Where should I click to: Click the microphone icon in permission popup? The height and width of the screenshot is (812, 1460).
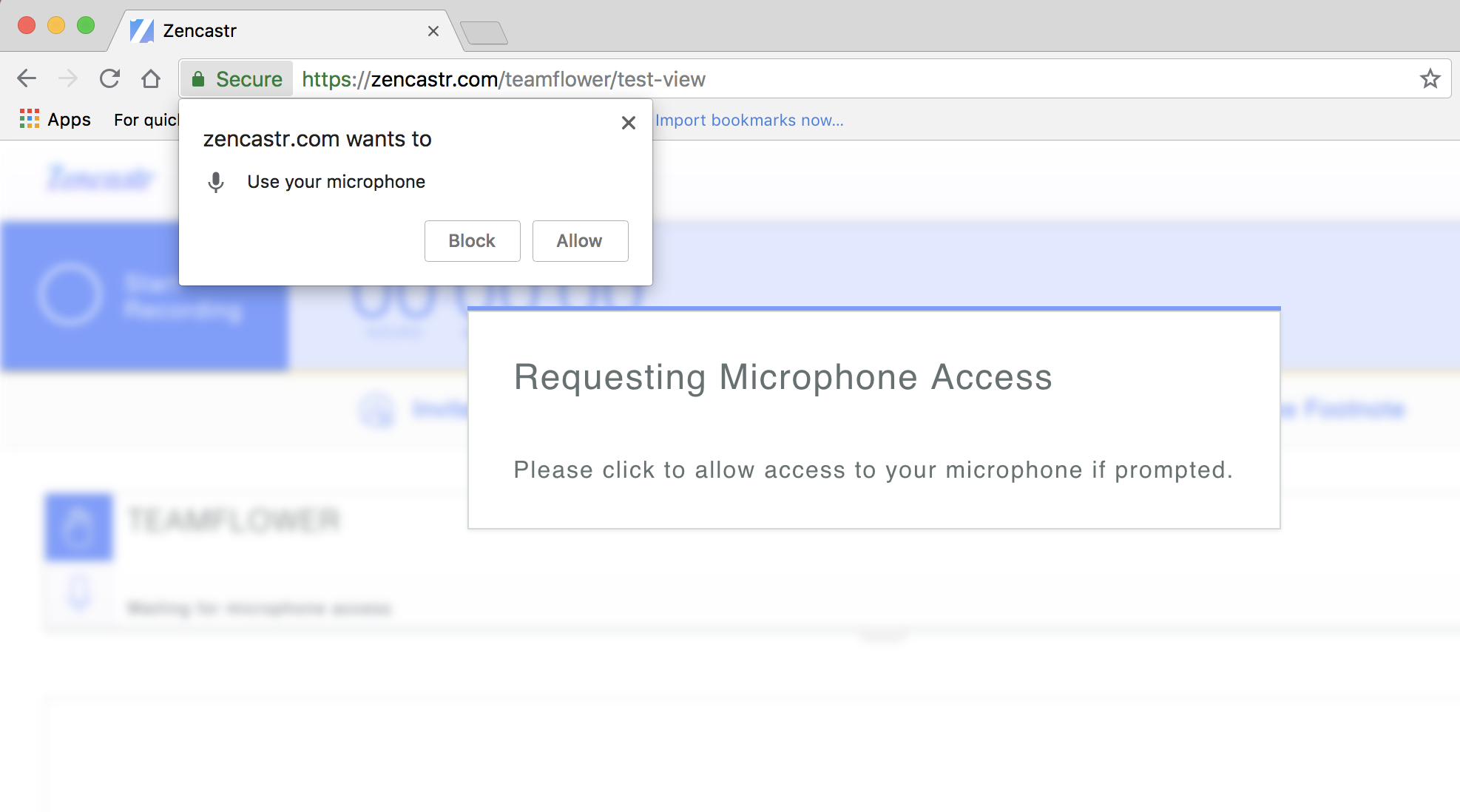216,182
